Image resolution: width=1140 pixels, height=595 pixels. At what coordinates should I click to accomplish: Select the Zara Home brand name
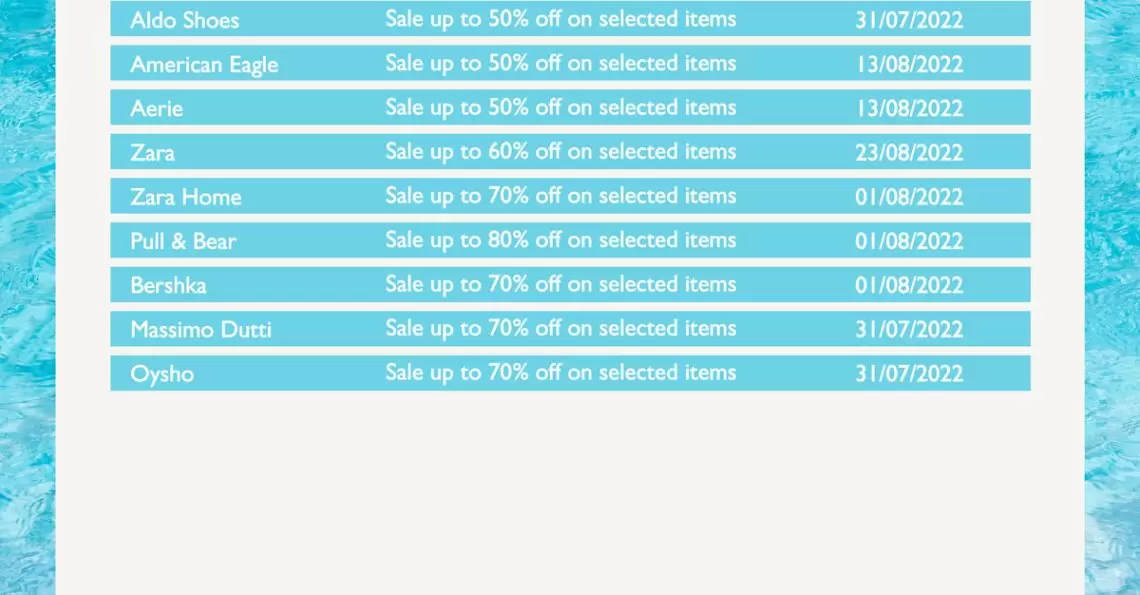click(186, 197)
